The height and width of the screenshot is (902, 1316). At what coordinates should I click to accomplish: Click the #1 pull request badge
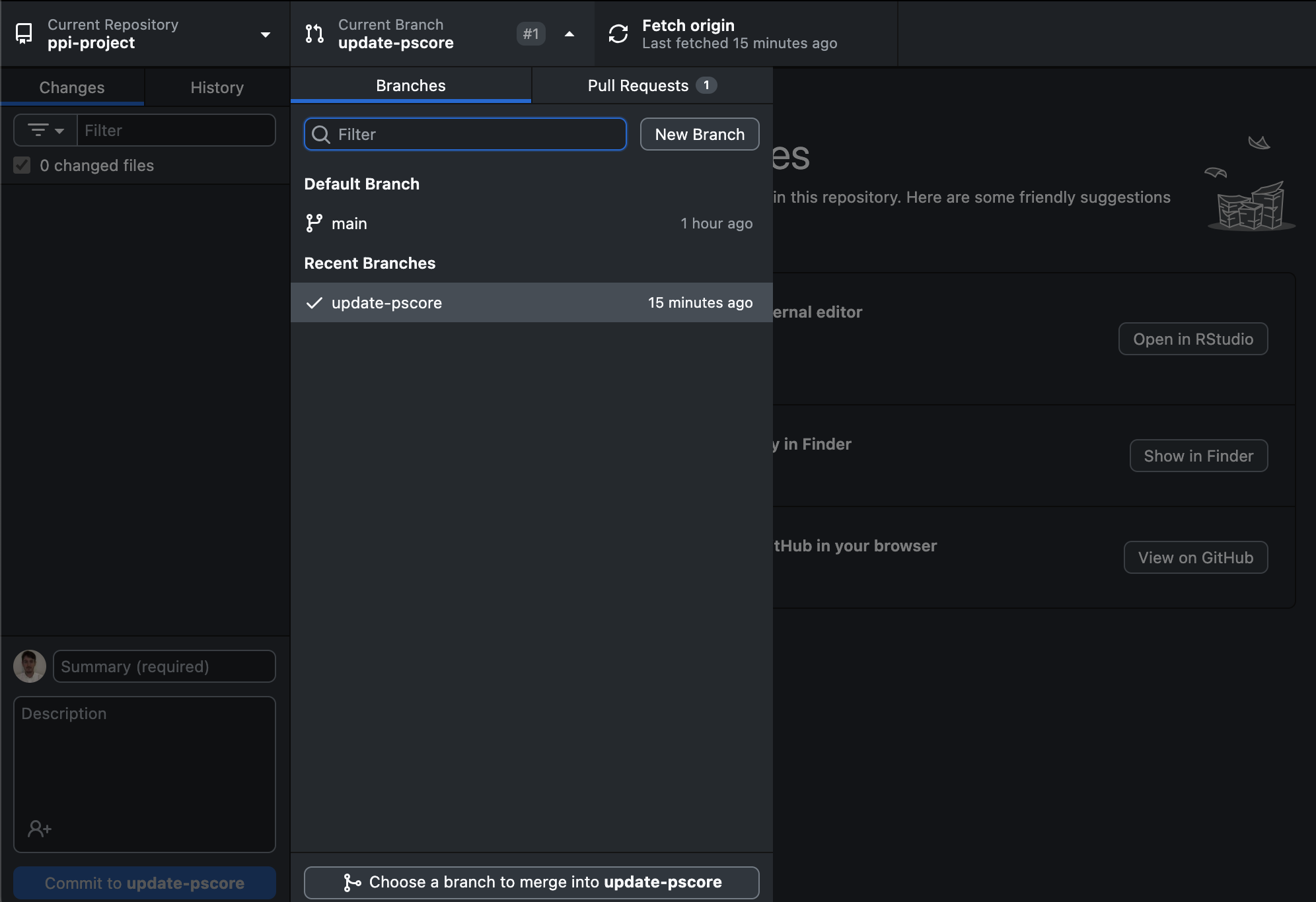[530, 34]
